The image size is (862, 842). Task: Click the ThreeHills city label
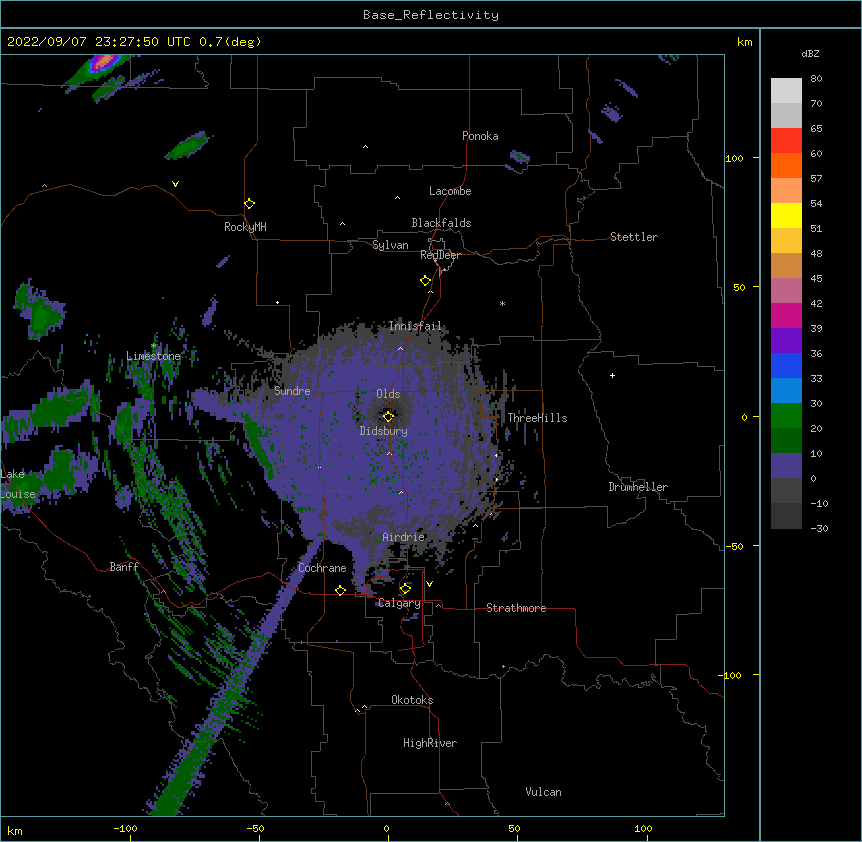[537, 418]
